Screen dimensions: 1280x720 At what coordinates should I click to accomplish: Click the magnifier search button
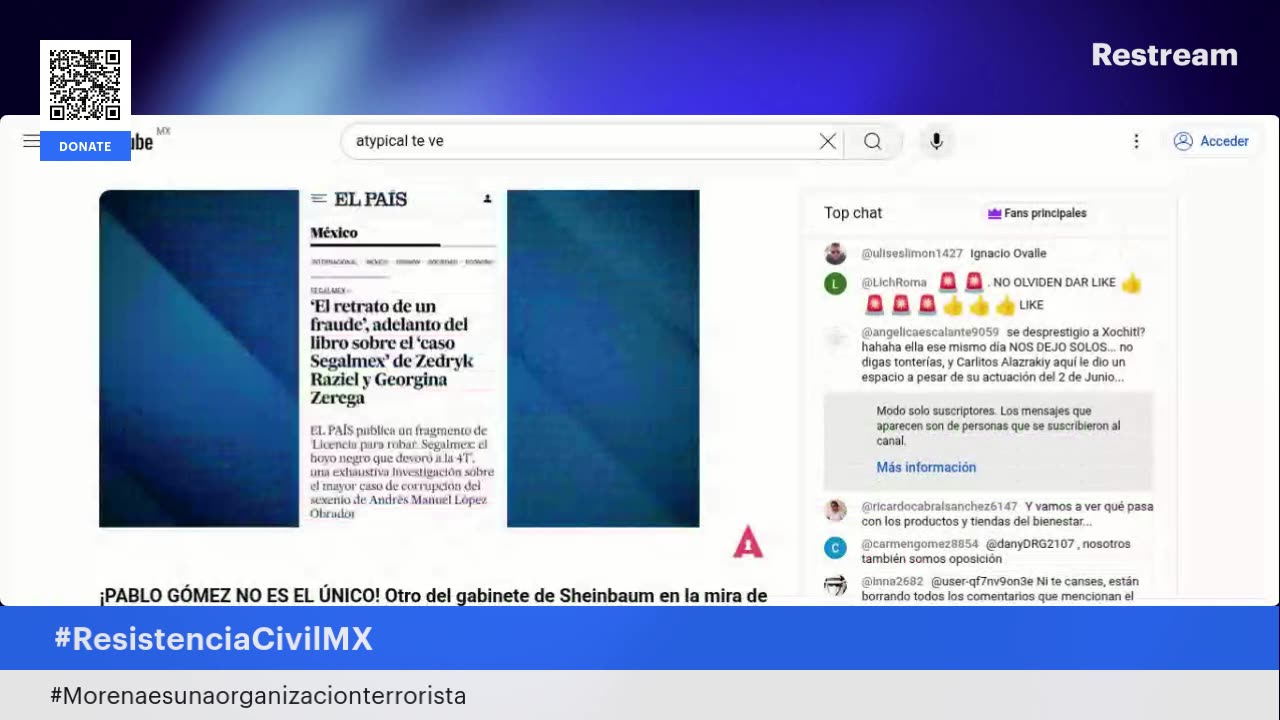point(873,141)
